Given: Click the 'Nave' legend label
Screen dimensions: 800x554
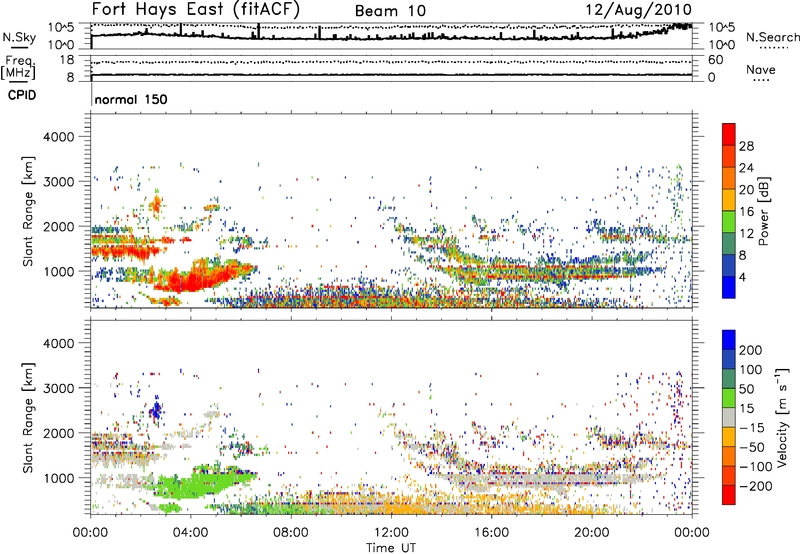Looking at the screenshot, I should (761, 69).
